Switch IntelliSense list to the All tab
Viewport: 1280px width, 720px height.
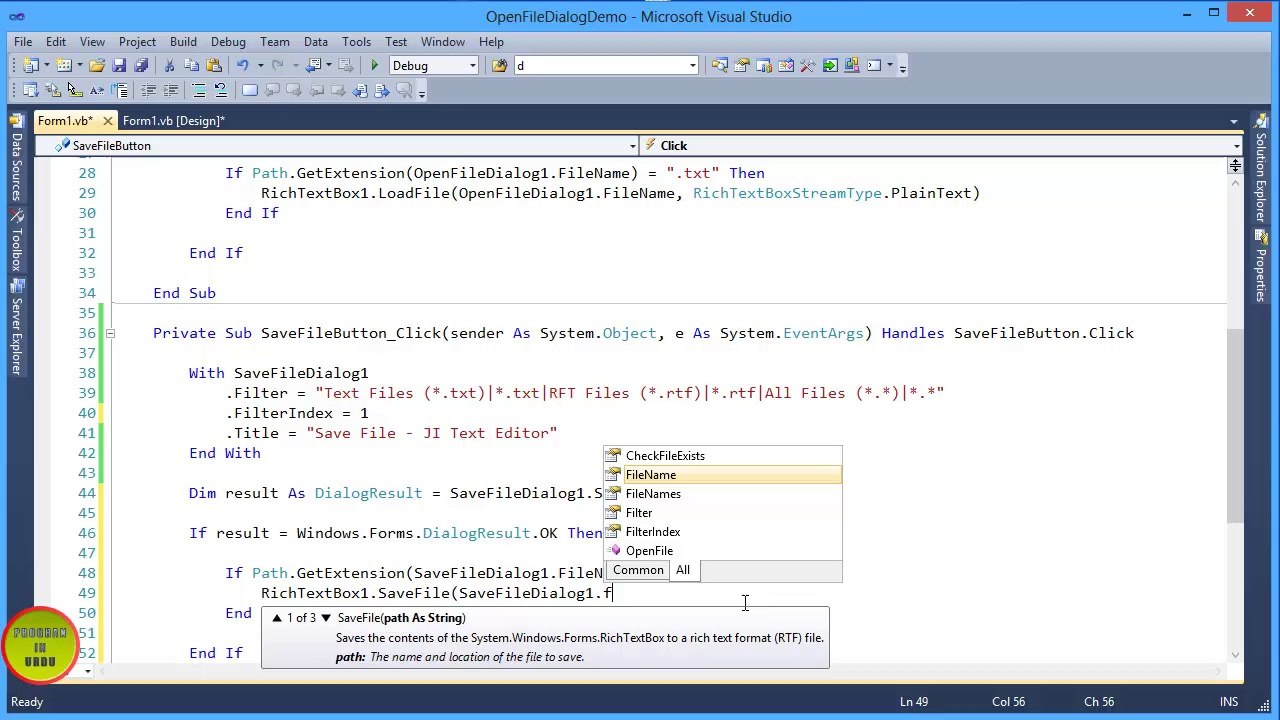pos(683,570)
